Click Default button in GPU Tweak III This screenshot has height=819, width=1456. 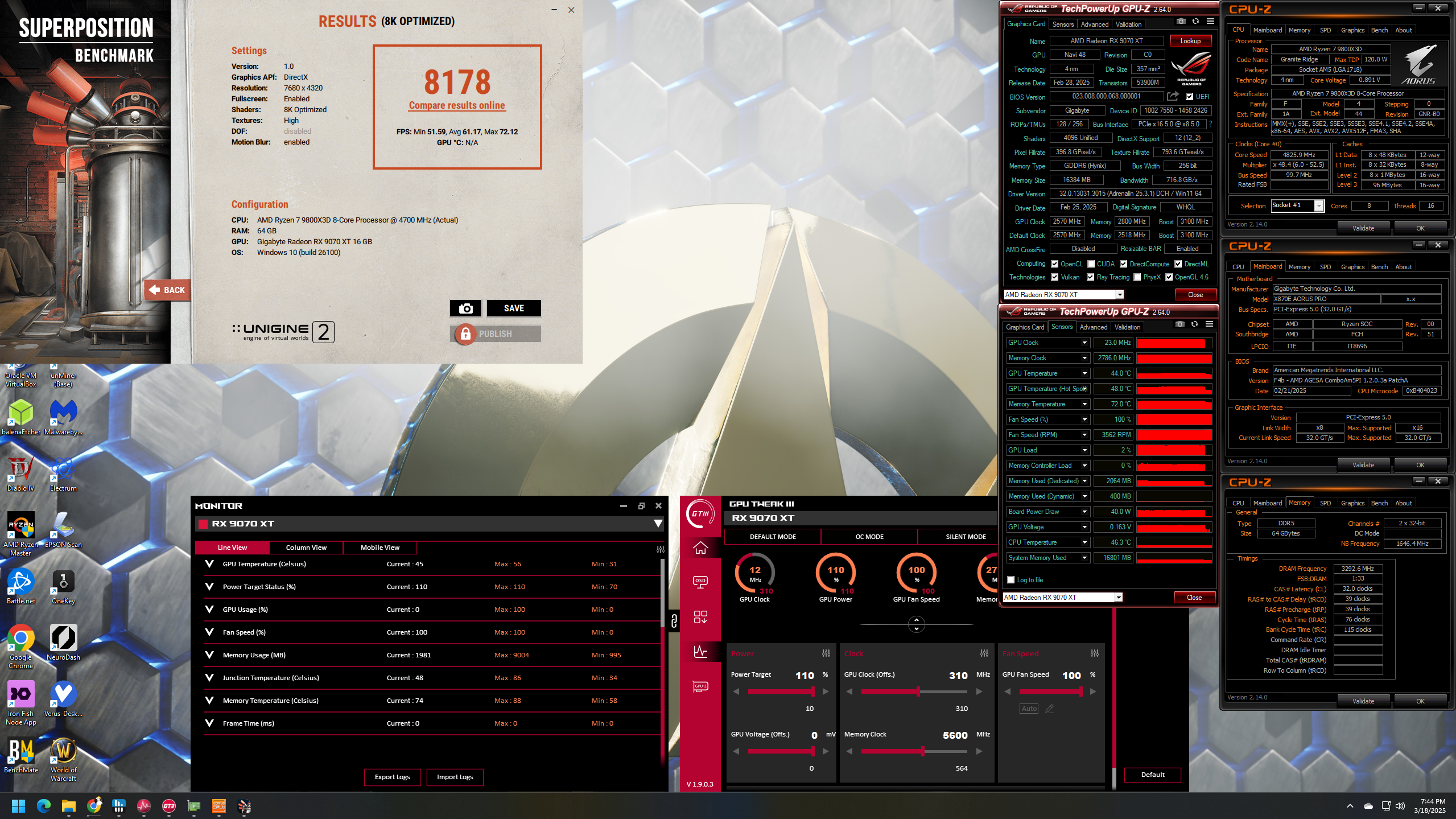[x=1153, y=775]
